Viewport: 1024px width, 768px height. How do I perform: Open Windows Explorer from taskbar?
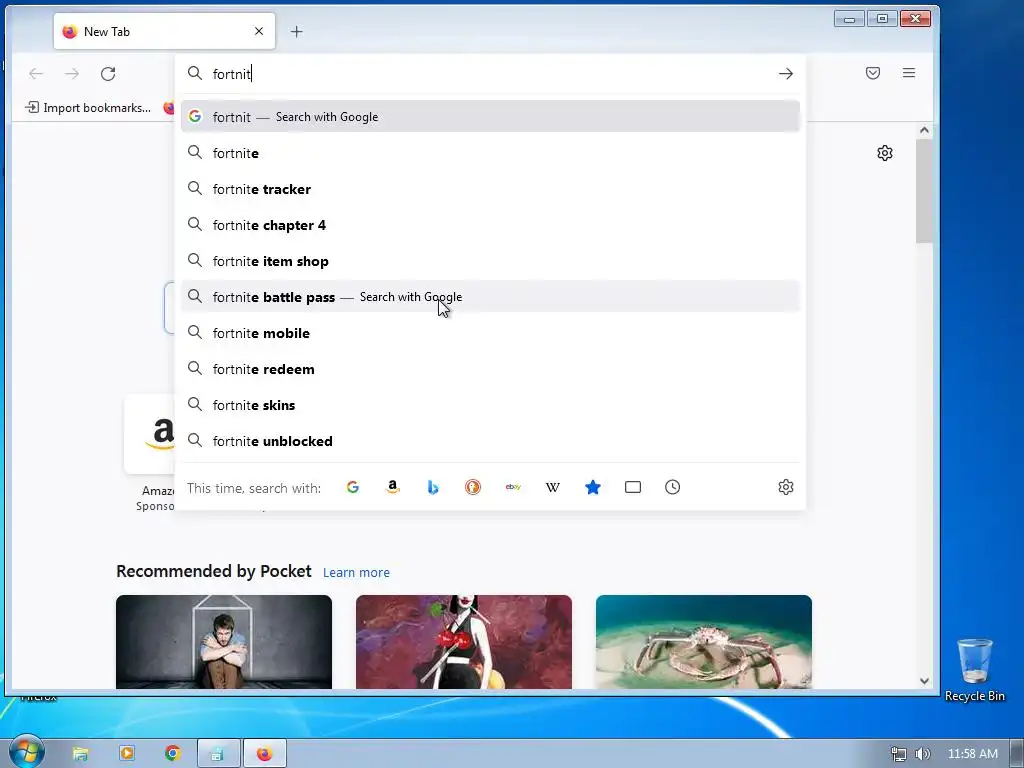[80, 754]
